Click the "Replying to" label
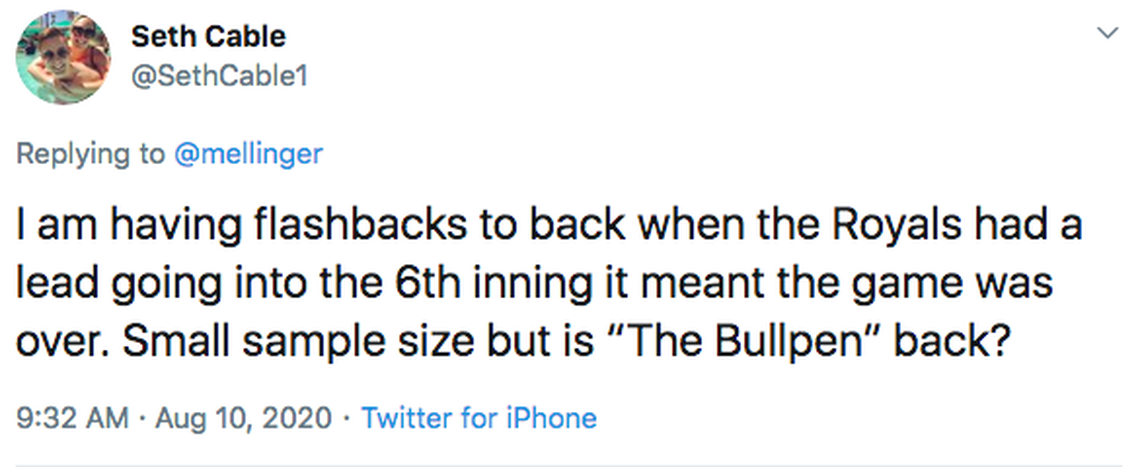The width and height of the screenshot is (1140, 467). (x=90, y=154)
